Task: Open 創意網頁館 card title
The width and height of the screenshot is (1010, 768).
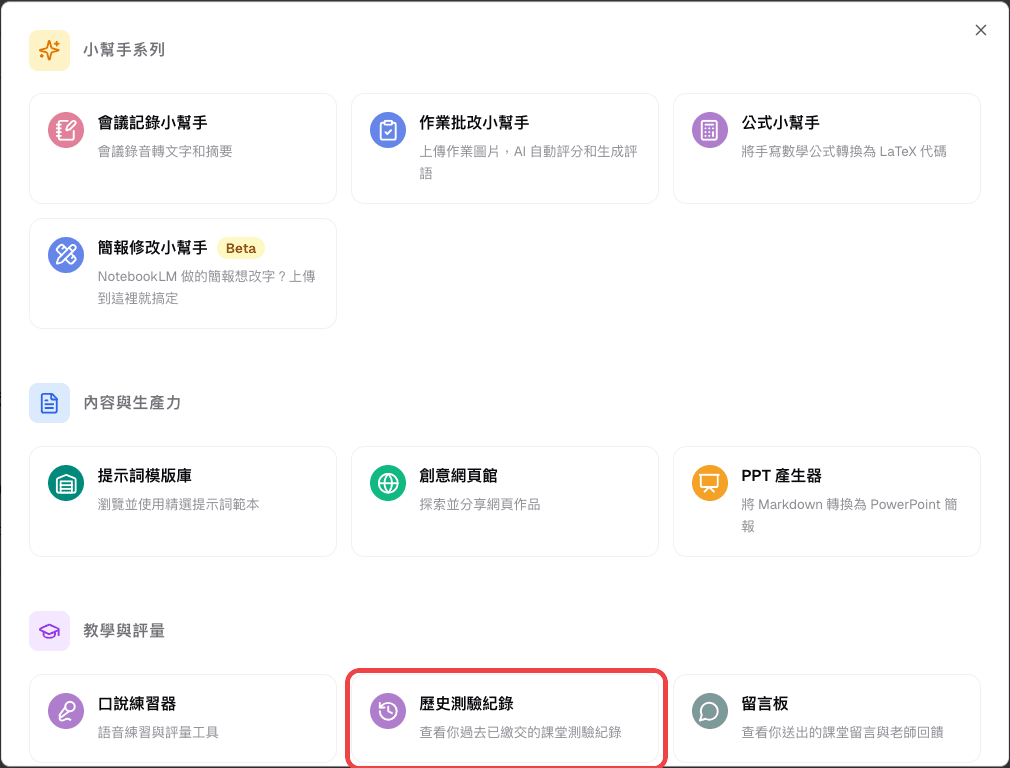Action: pyautogui.click(x=459, y=475)
